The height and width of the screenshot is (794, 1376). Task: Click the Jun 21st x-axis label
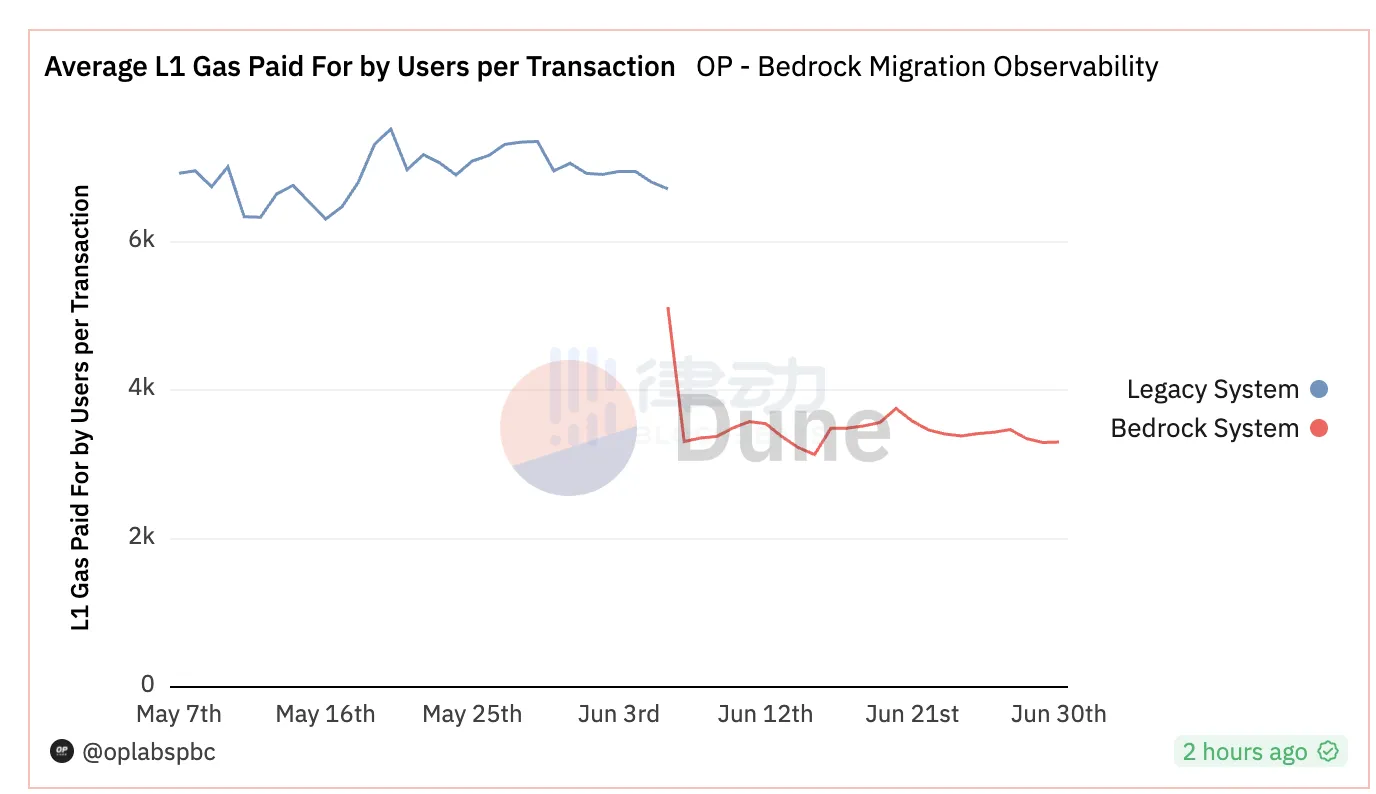(912, 714)
